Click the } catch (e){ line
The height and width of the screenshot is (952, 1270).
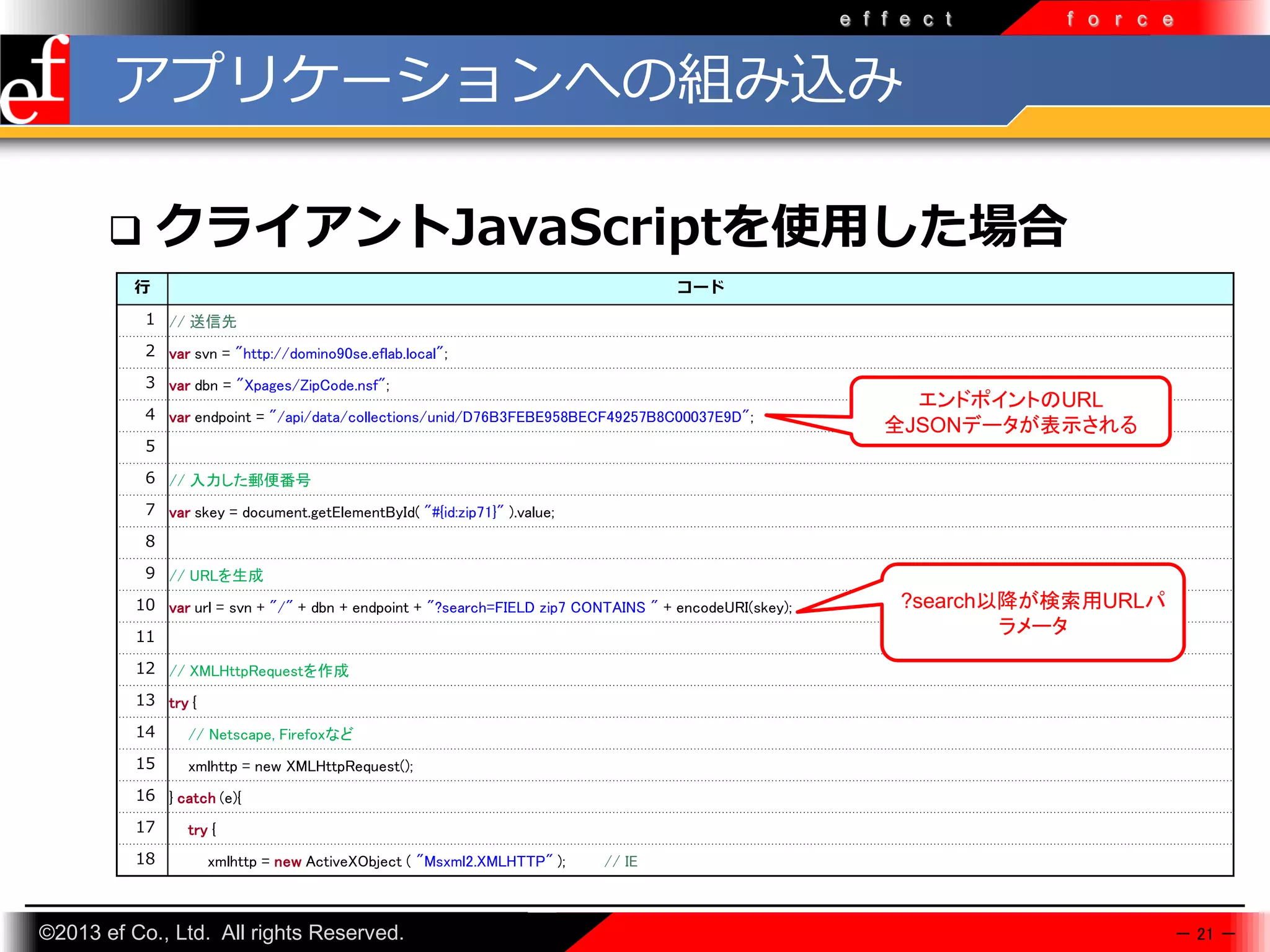205,798
